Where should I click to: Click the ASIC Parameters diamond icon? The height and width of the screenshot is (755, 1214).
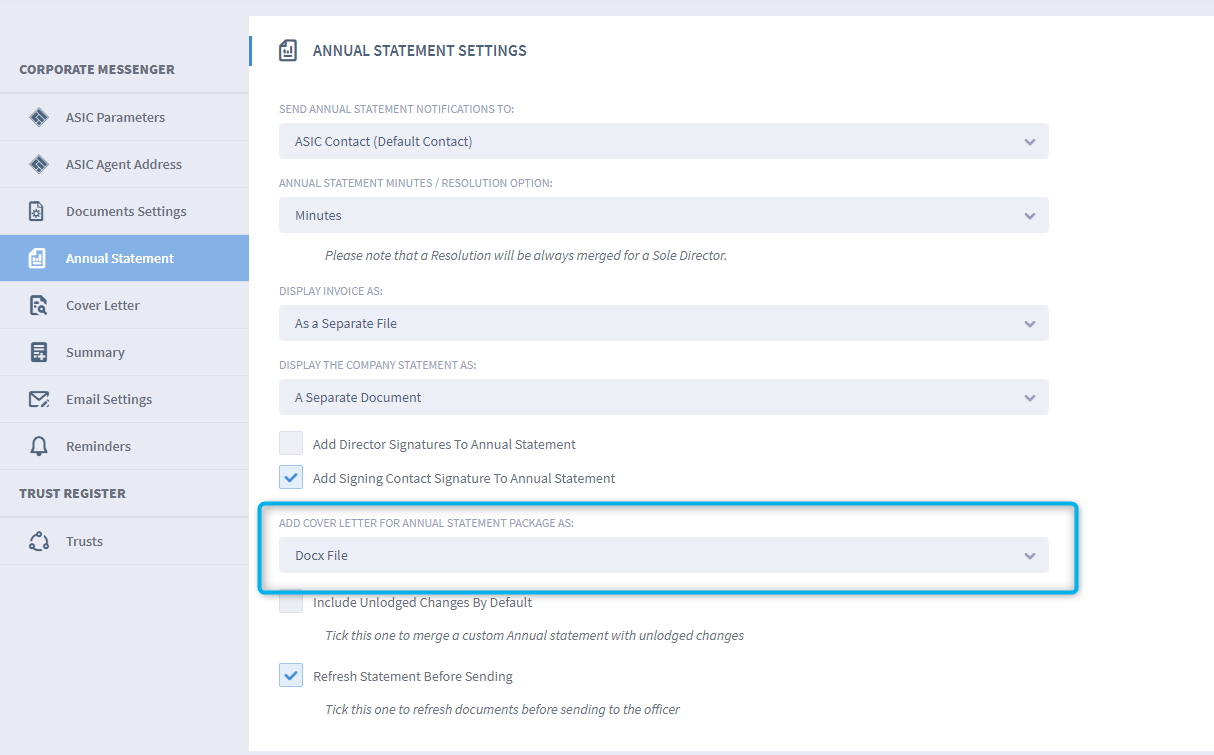pyautogui.click(x=39, y=117)
